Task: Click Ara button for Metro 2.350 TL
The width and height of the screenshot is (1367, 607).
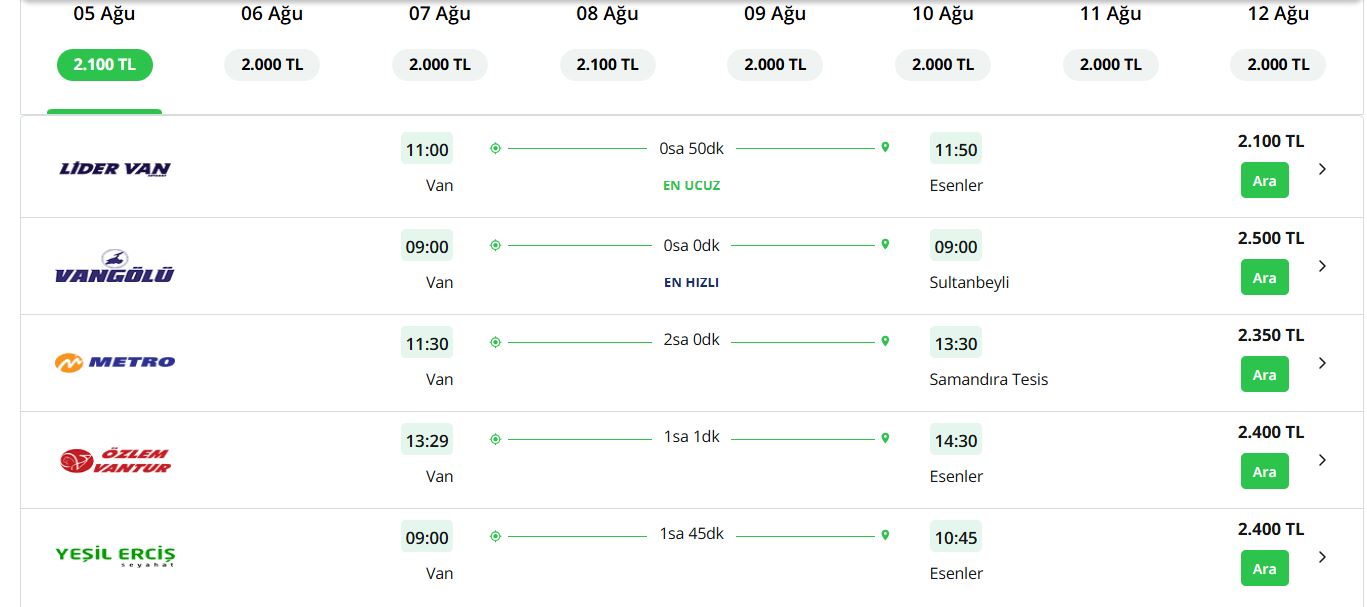Action: 1265,375
